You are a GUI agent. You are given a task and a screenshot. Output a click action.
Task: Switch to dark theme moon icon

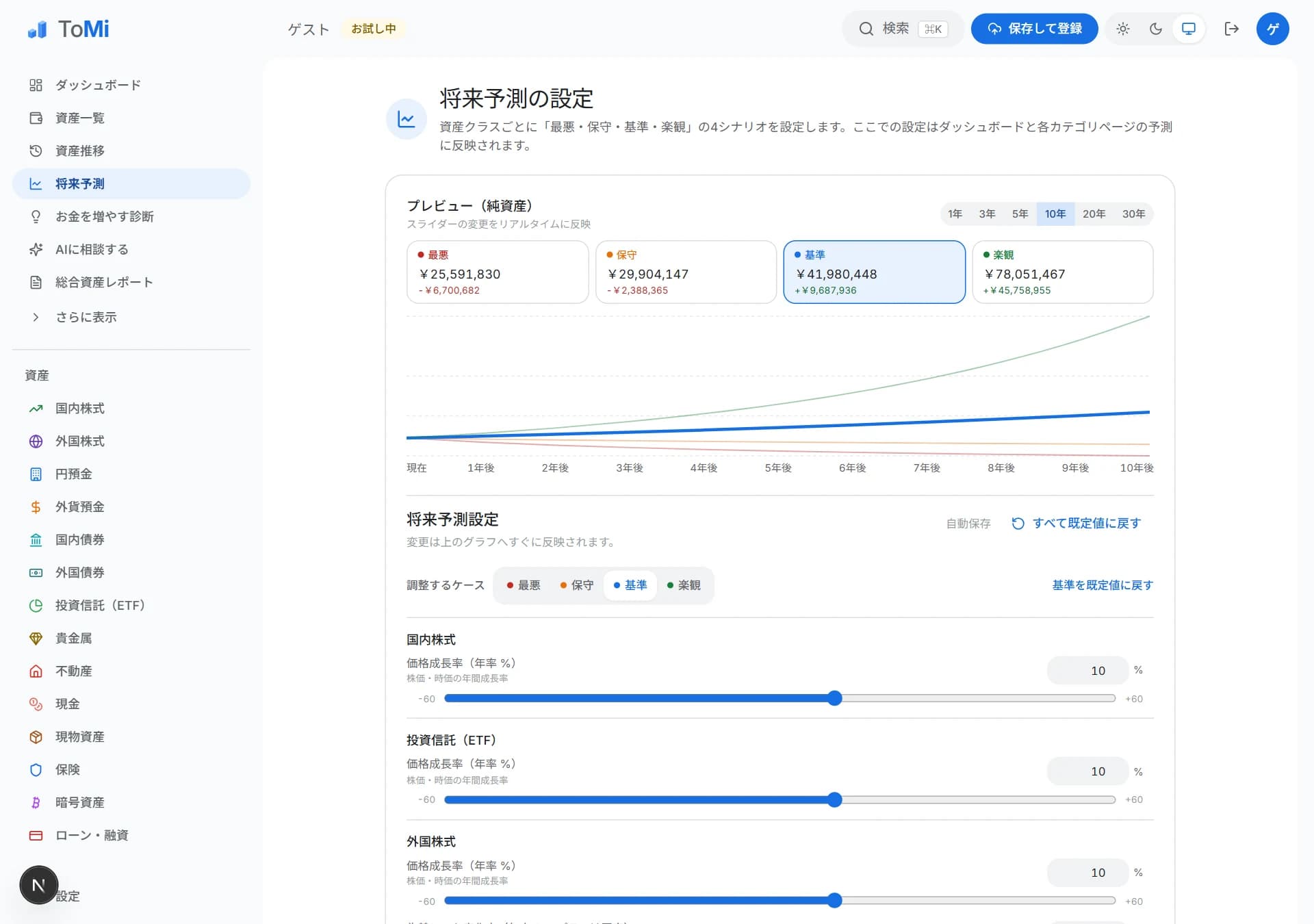[1156, 29]
